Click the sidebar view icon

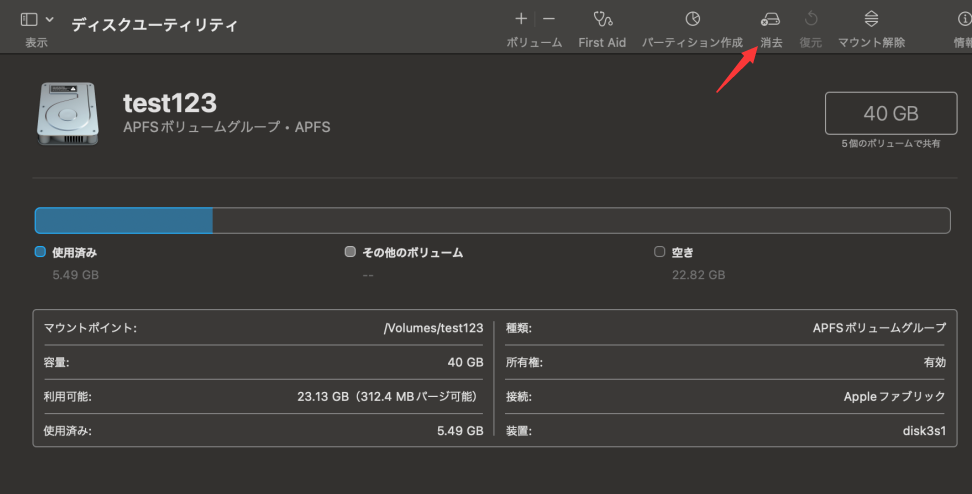coord(29,19)
